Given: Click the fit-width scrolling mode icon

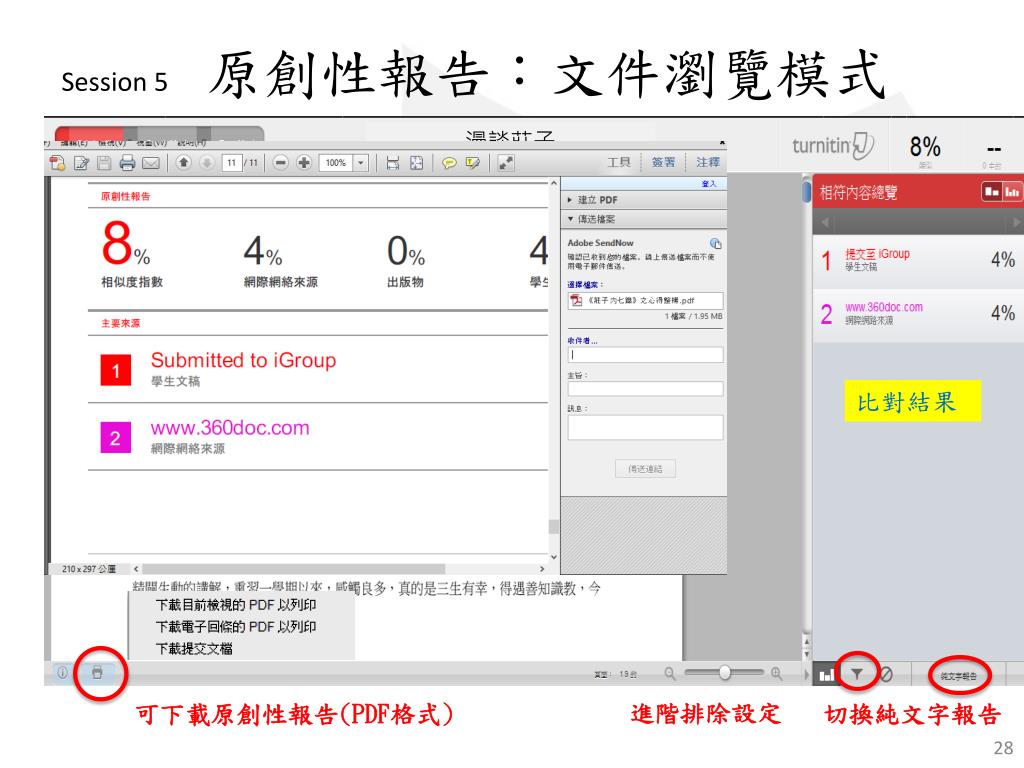Looking at the screenshot, I should 392,163.
